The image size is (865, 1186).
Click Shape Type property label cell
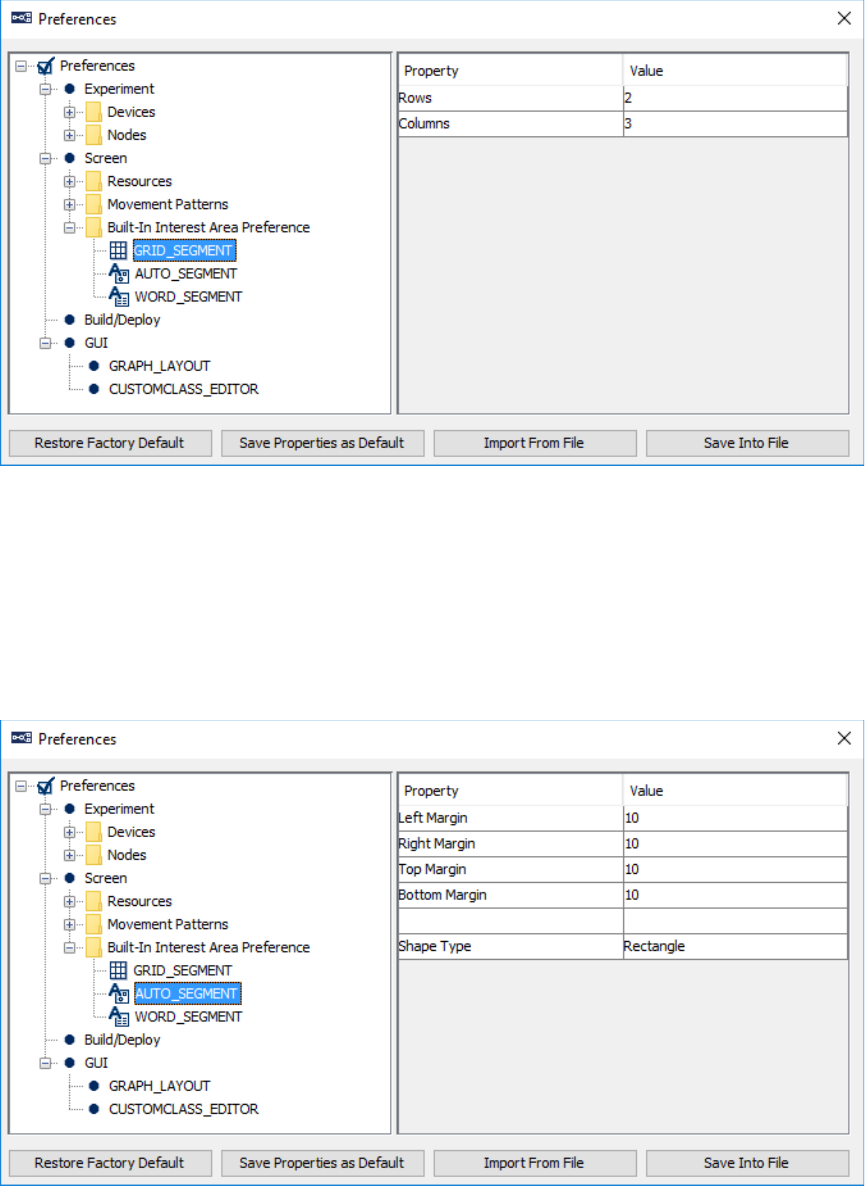511,946
